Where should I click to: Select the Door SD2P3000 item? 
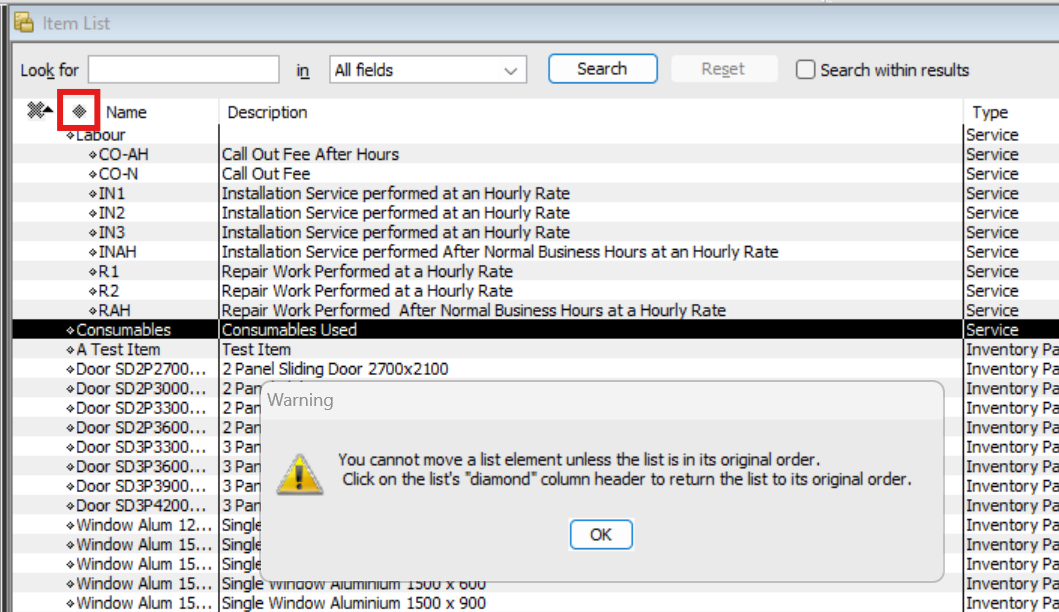click(141, 389)
